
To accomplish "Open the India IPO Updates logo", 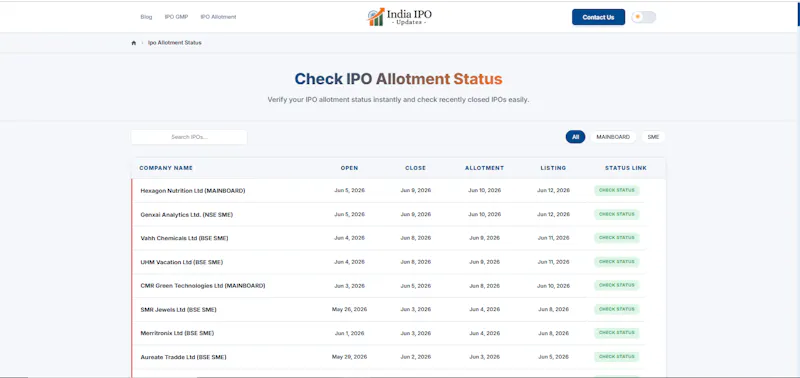I will click(x=399, y=17).
